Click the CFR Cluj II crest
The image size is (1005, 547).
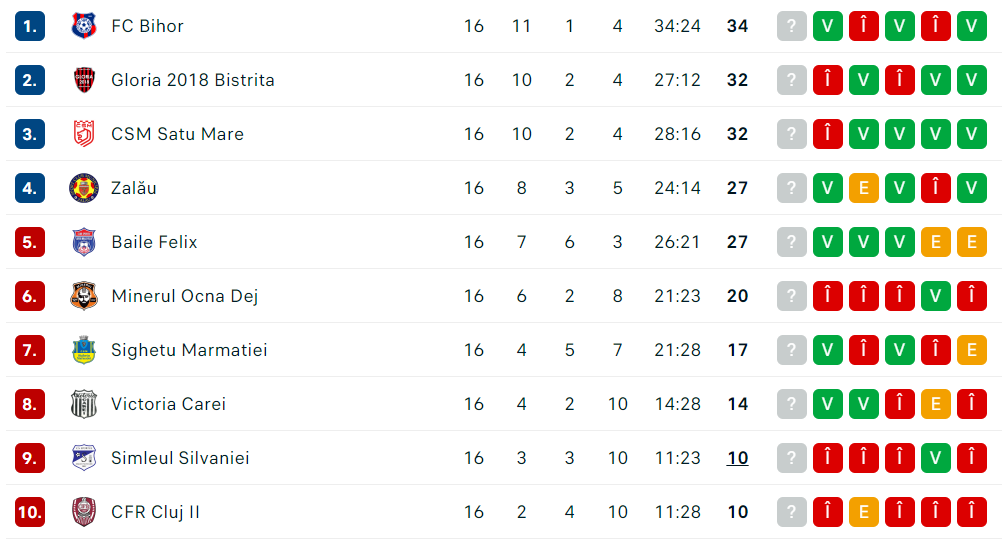pos(84,512)
